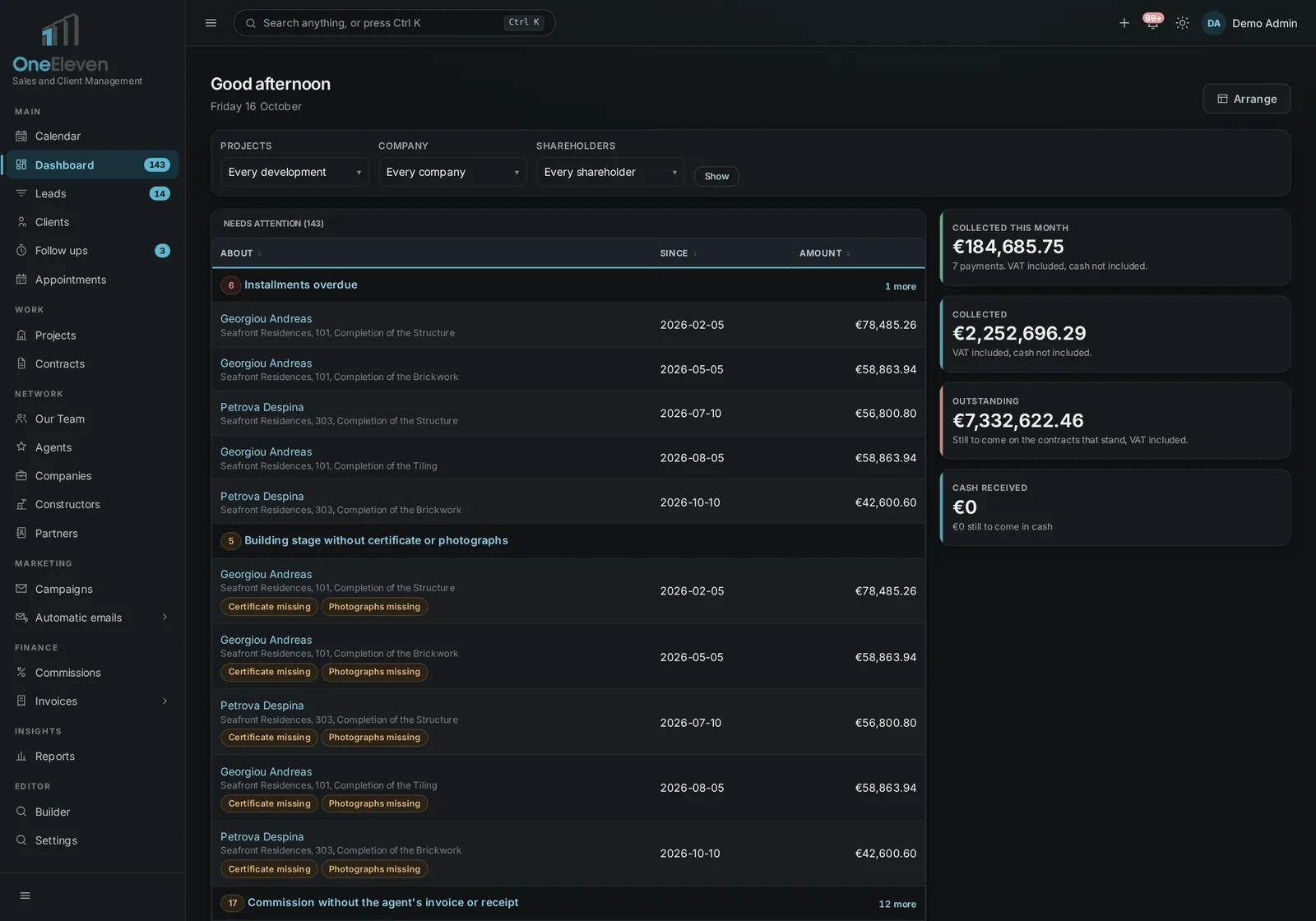Image resolution: width=1316 pixels, height=921 pixels.
Task: Click the Agents star icon
Action: click(21, 447)
